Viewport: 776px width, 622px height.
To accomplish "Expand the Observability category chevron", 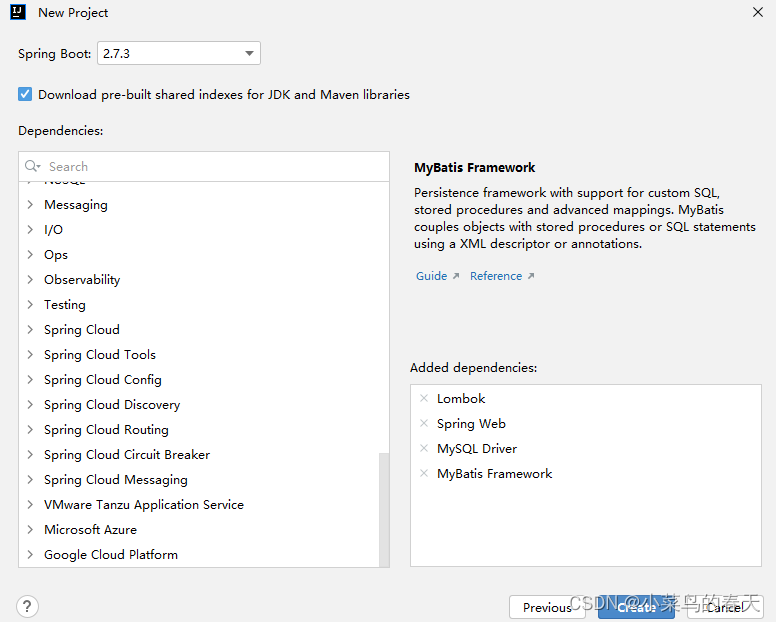I will pyautogui.click(x=30, y=280).
